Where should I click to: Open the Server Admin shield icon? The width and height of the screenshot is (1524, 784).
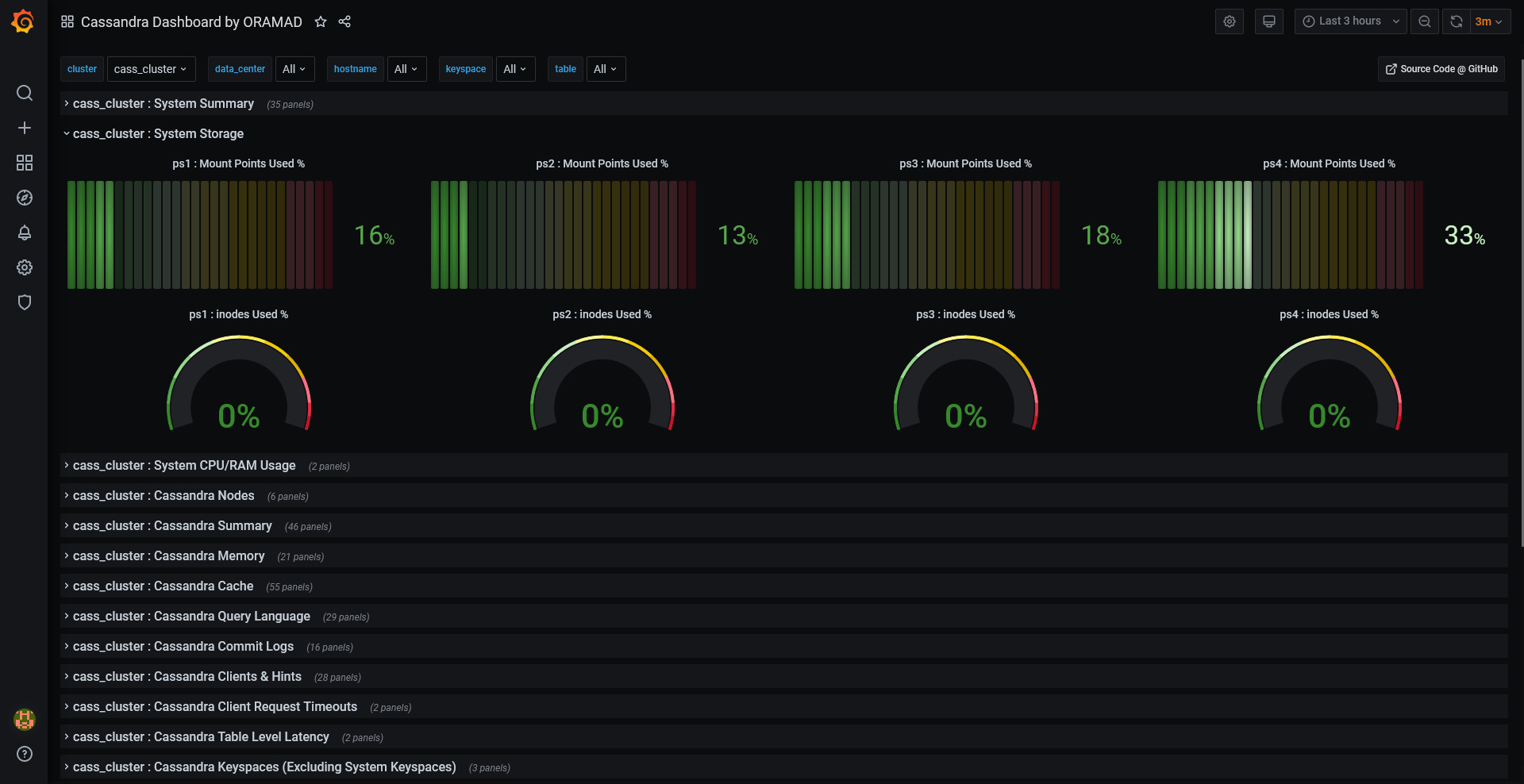click(x=25, y=302)
